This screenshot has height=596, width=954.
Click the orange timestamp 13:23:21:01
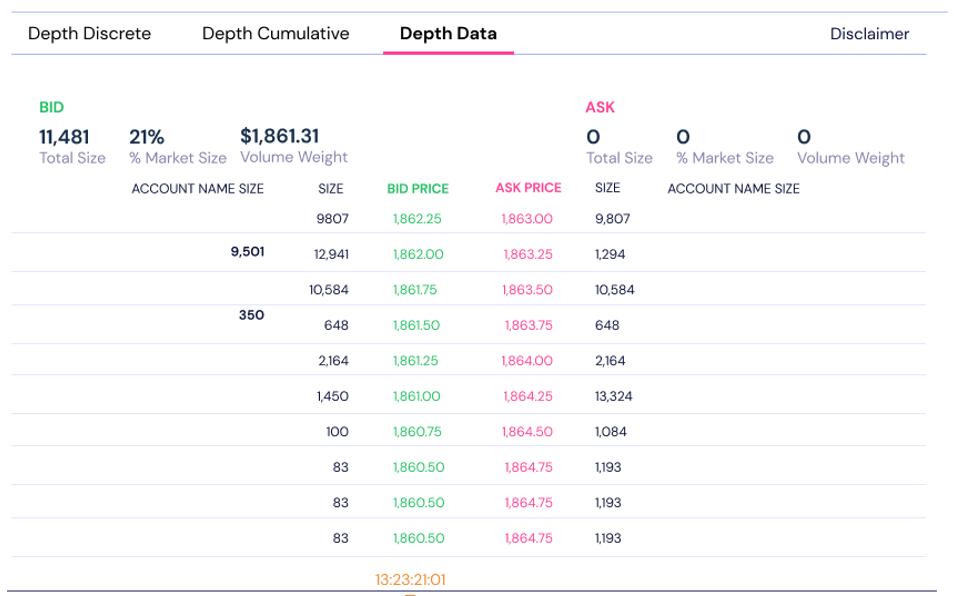[x=410, y=580]
